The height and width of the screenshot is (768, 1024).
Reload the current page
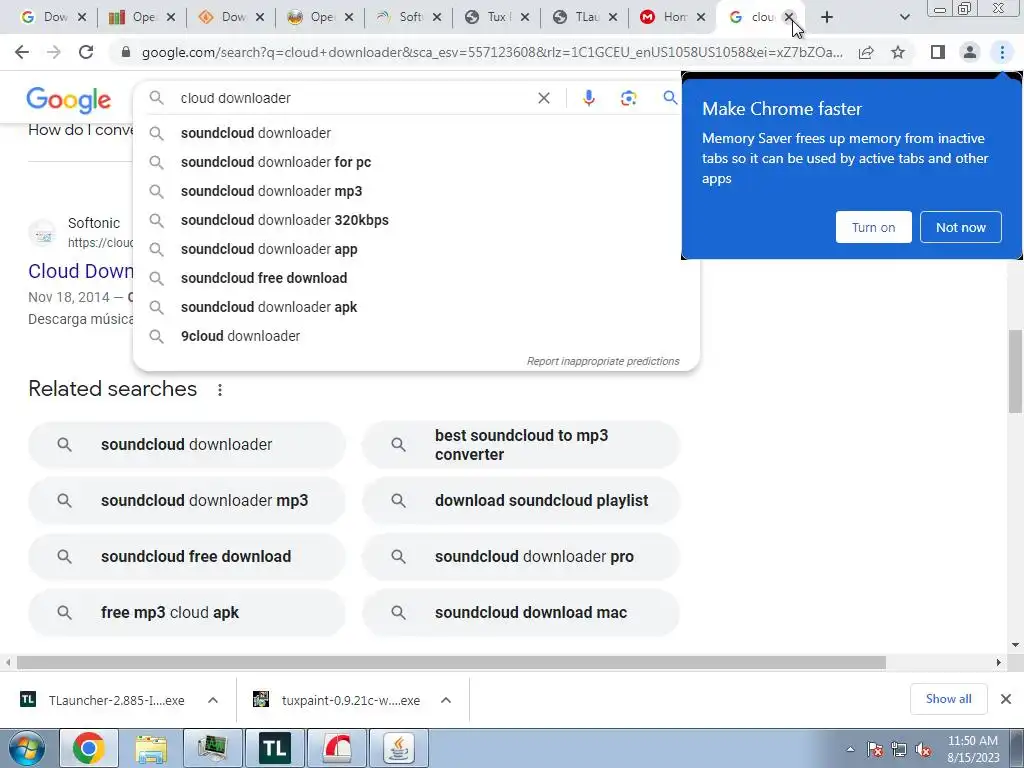[86, 52]
